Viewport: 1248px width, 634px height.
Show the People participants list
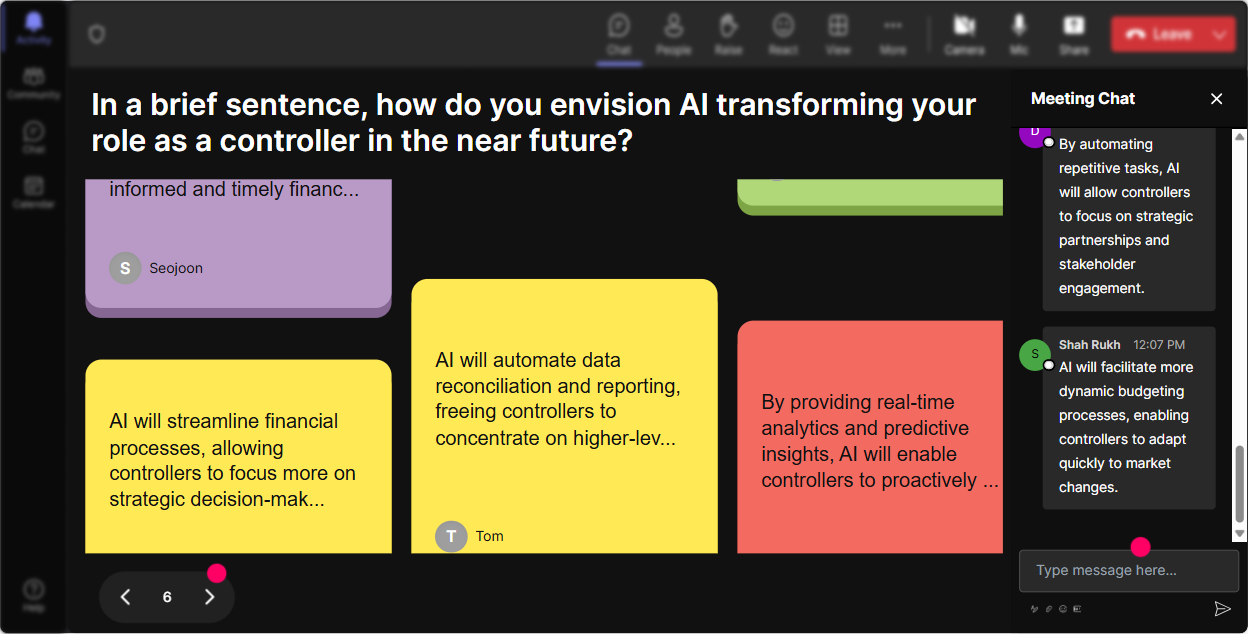673,34
